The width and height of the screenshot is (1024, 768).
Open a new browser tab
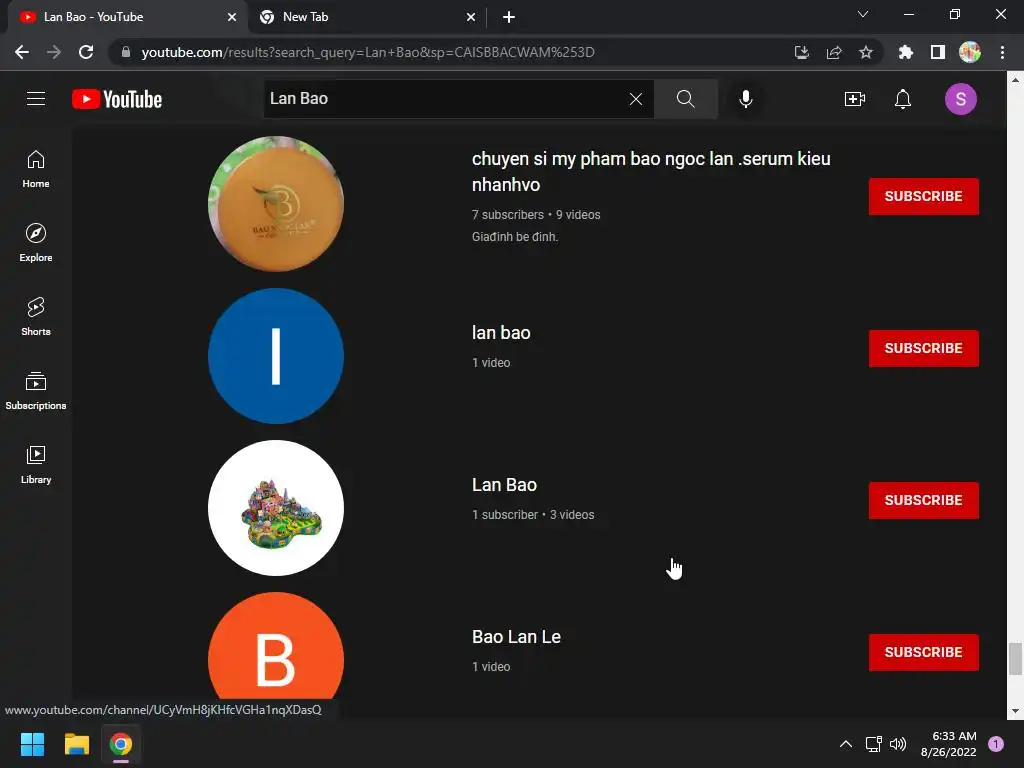tap(509, 17)
